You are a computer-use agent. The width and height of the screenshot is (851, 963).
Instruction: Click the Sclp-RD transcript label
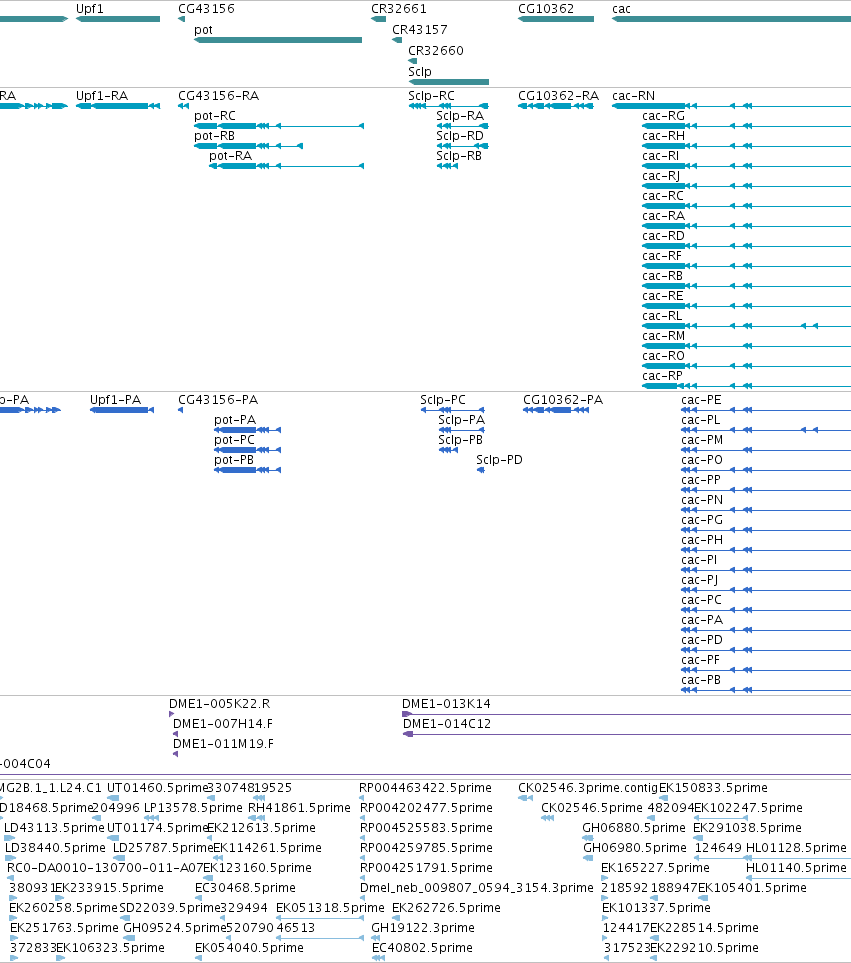pos(460,136)
